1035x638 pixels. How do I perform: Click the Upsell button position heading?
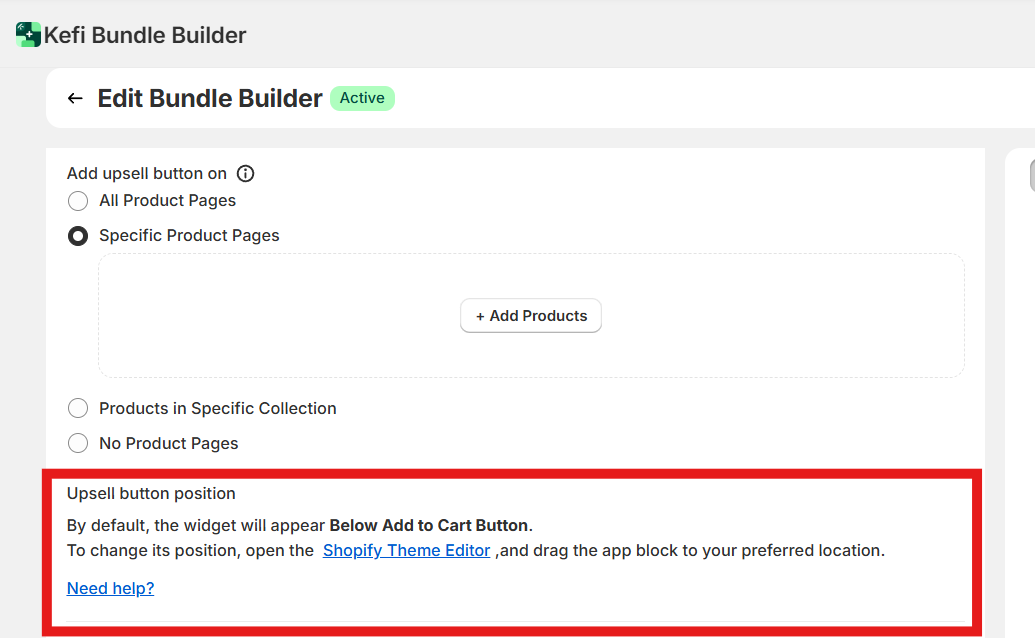coord(151,493)
